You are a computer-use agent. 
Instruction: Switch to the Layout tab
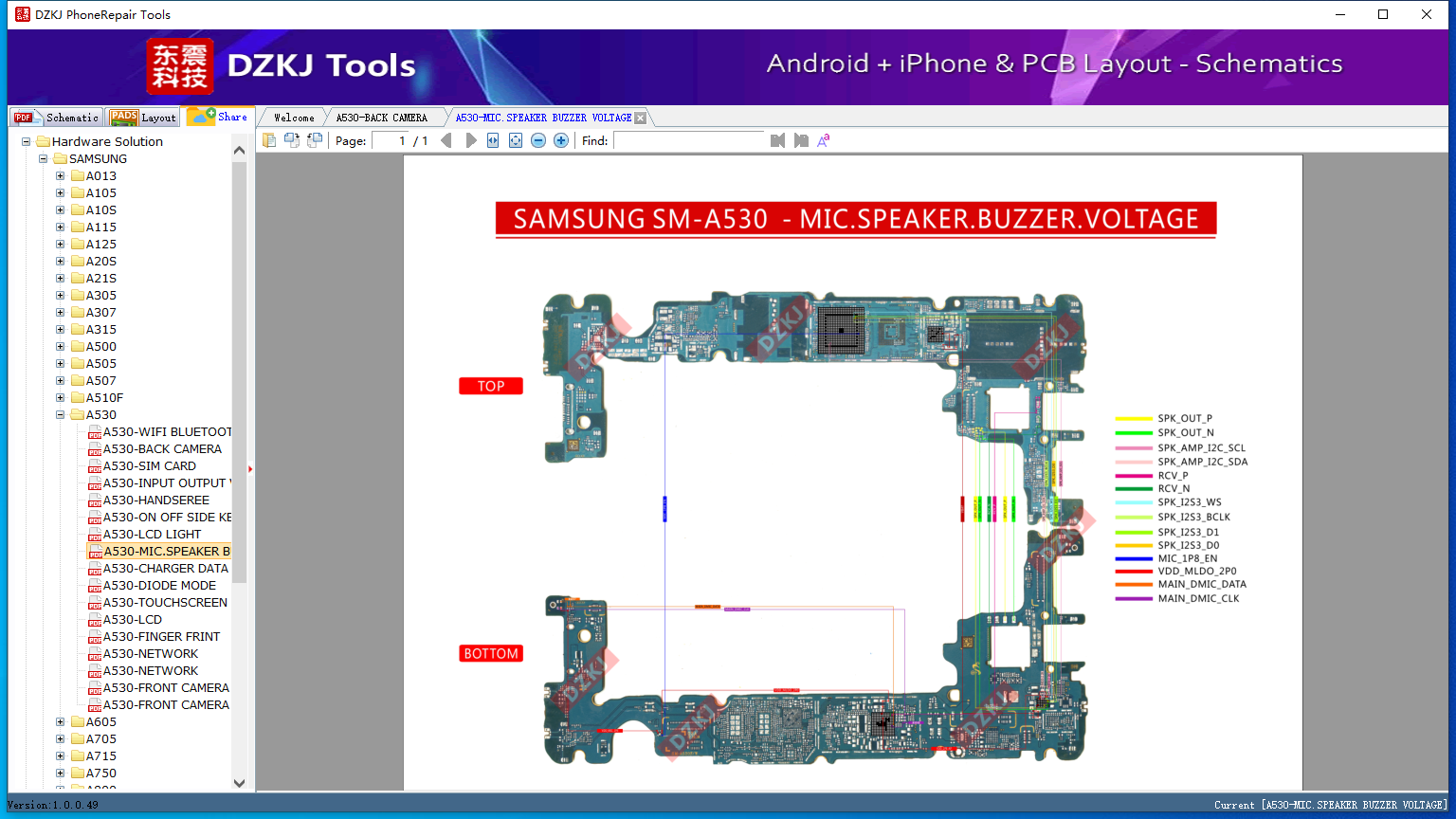coord(143,118)
